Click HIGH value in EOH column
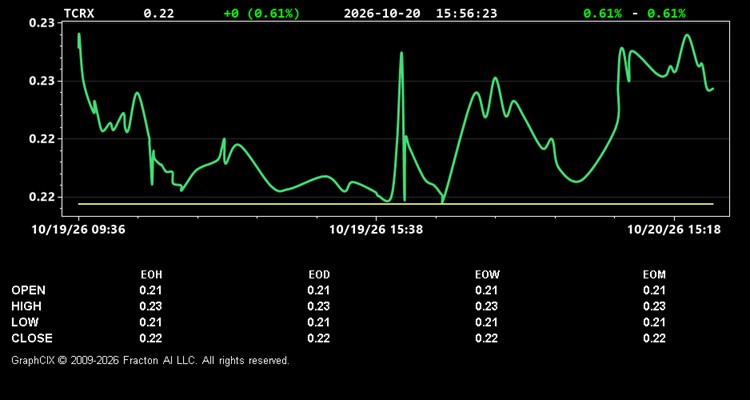The image size is (750, 400). (x=151, y=306)
